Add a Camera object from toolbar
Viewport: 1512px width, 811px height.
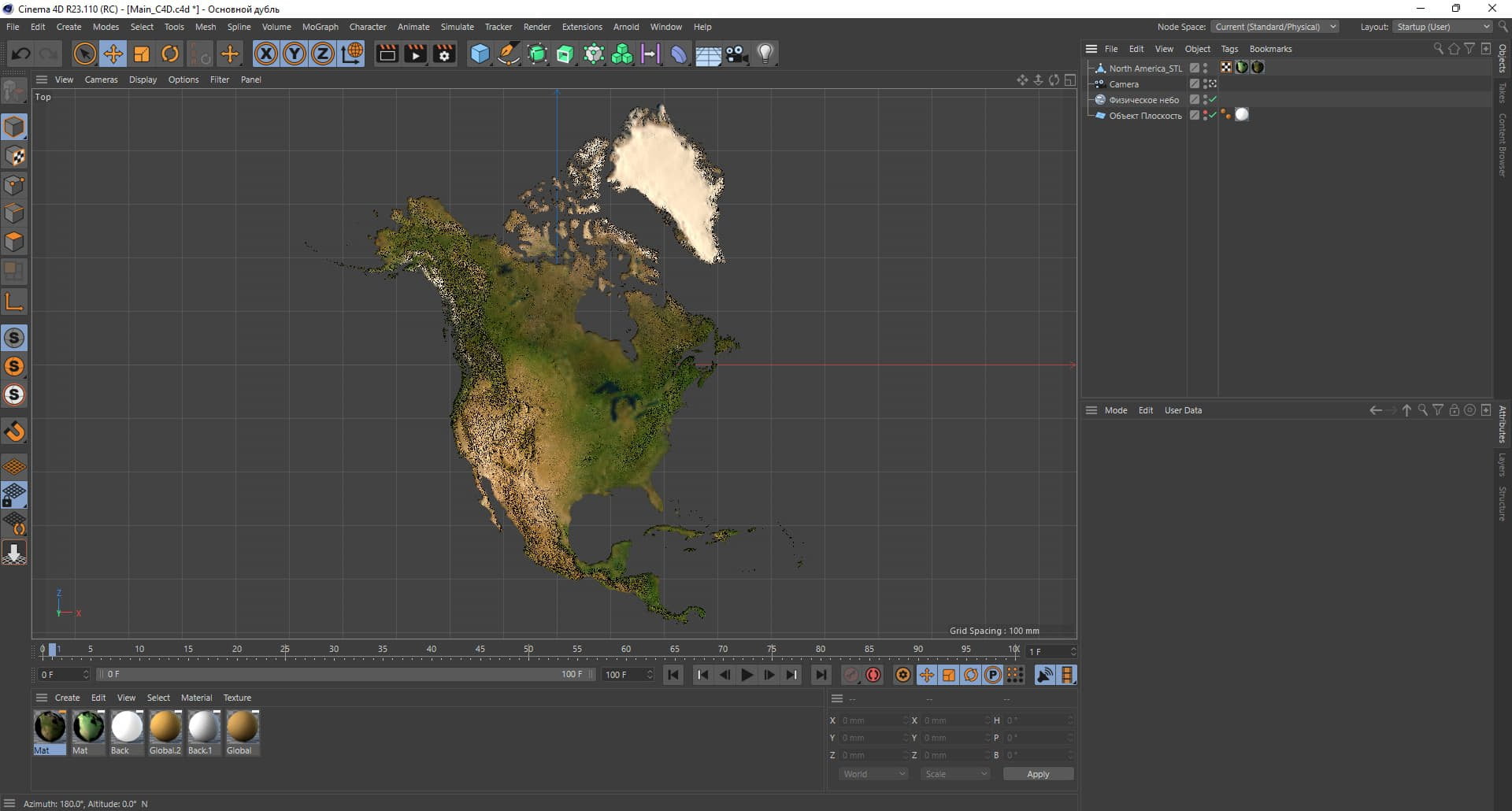[x=737, y=54]
